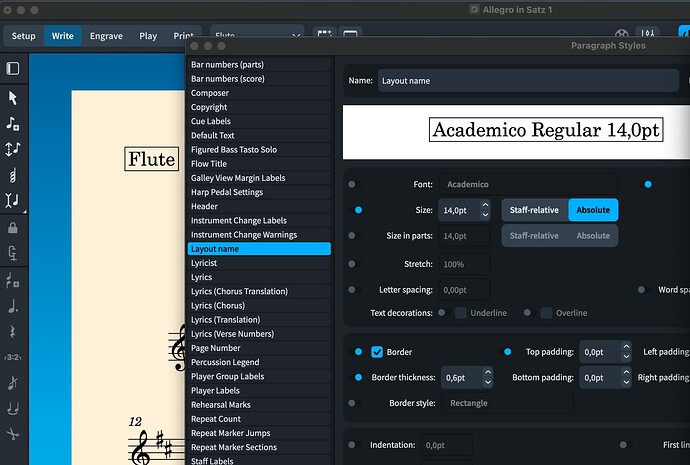Screen dimensions: 690x465
Task: Toggle the left panel display icon
Action: (x=13, y=69)
